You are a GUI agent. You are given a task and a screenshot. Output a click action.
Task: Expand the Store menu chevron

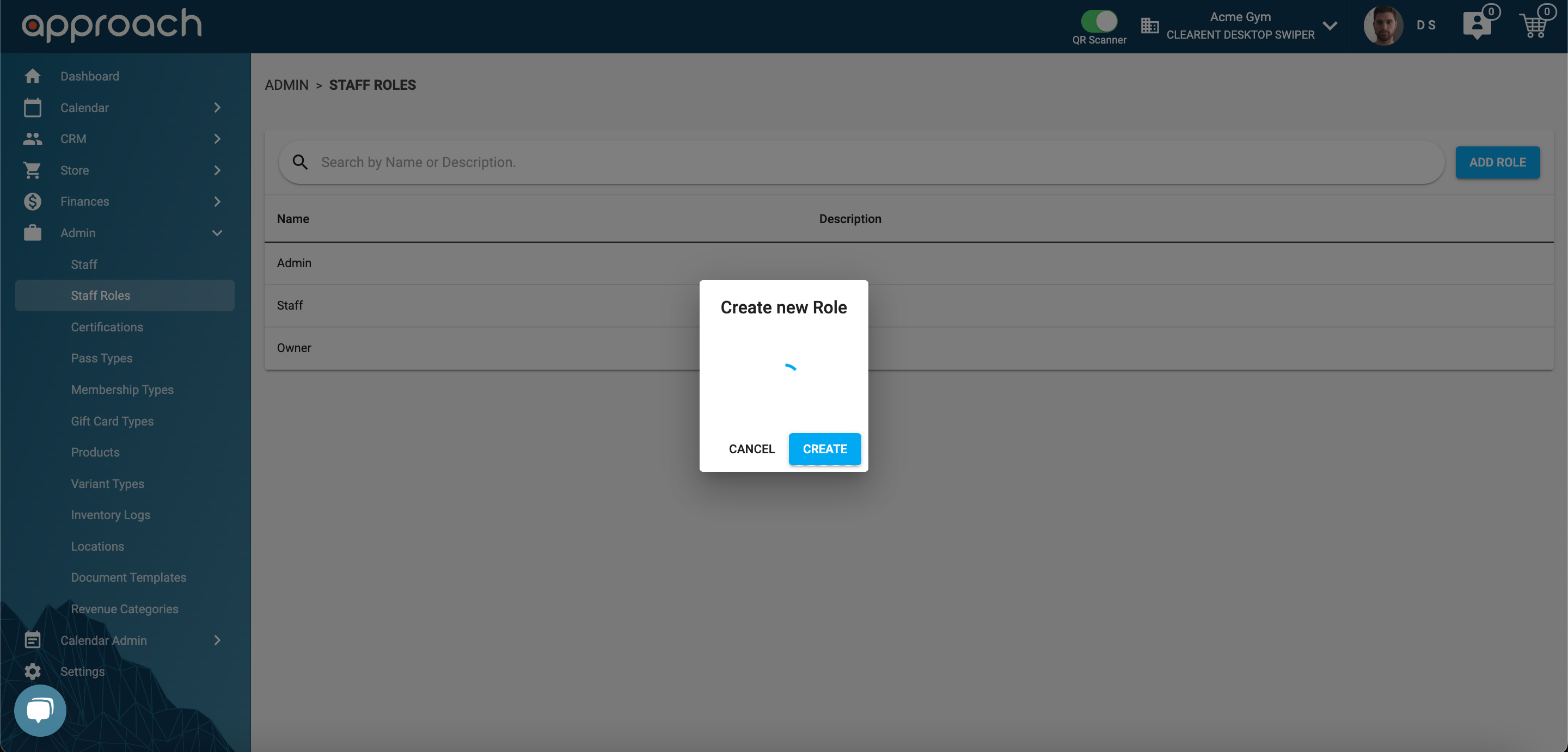coord(217,170)
